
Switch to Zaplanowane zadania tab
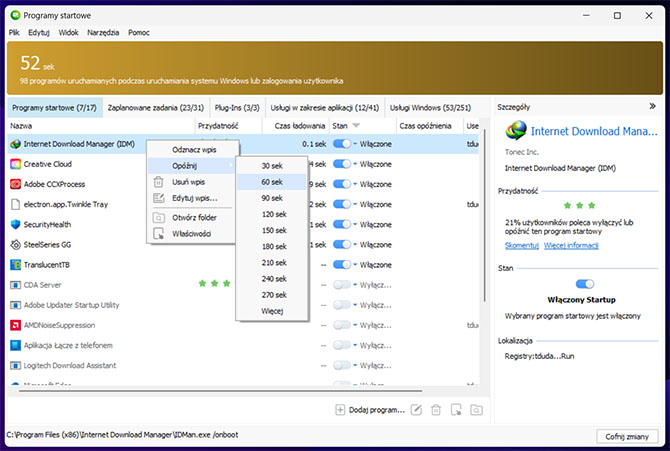click(x=156, y=108)
